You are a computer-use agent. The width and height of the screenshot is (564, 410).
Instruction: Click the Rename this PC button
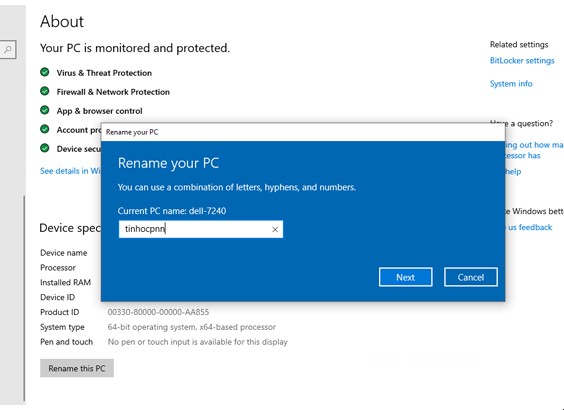pos(77,368)
